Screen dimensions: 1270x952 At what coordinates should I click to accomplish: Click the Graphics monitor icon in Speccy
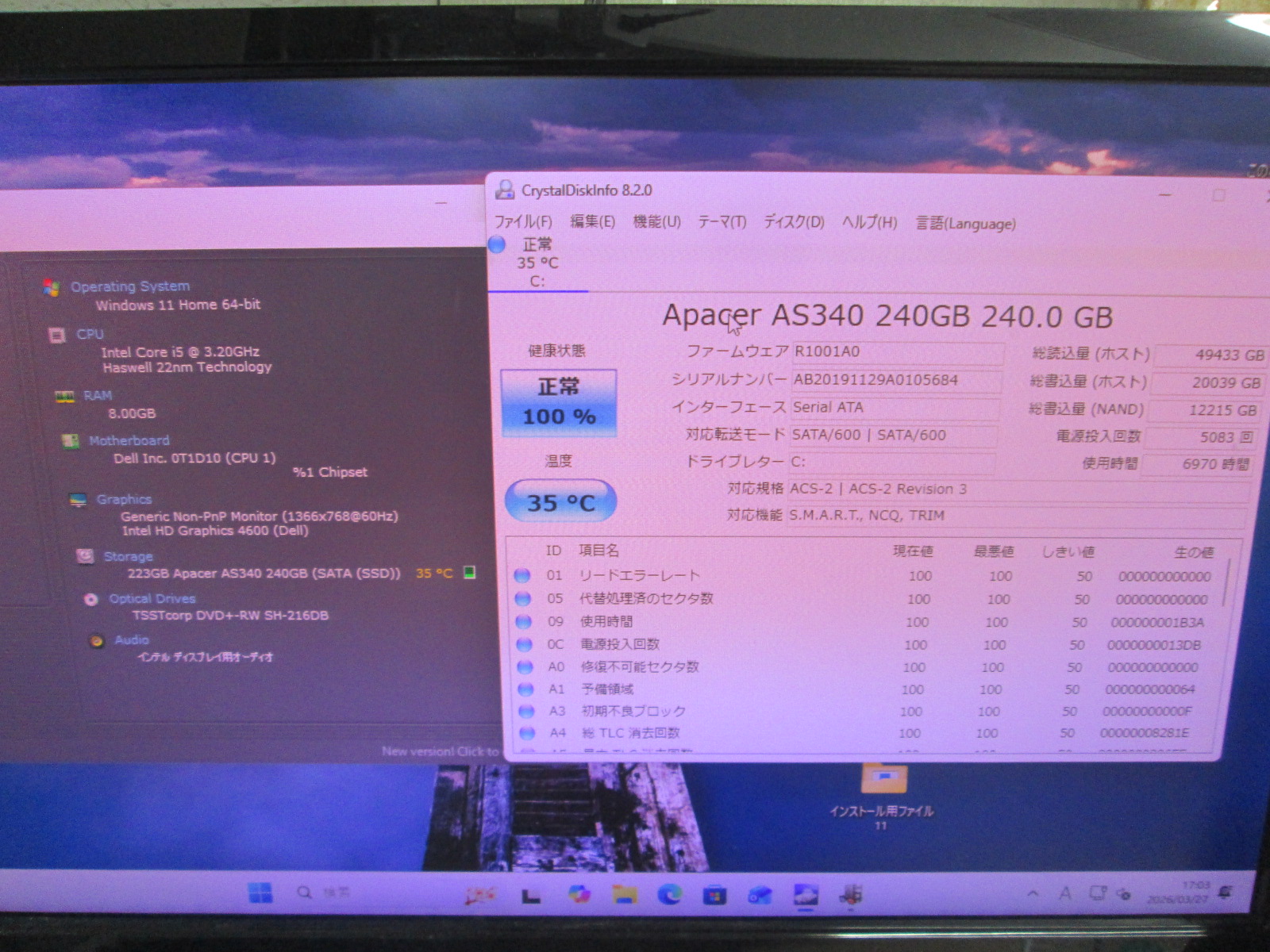click(78, 500)
